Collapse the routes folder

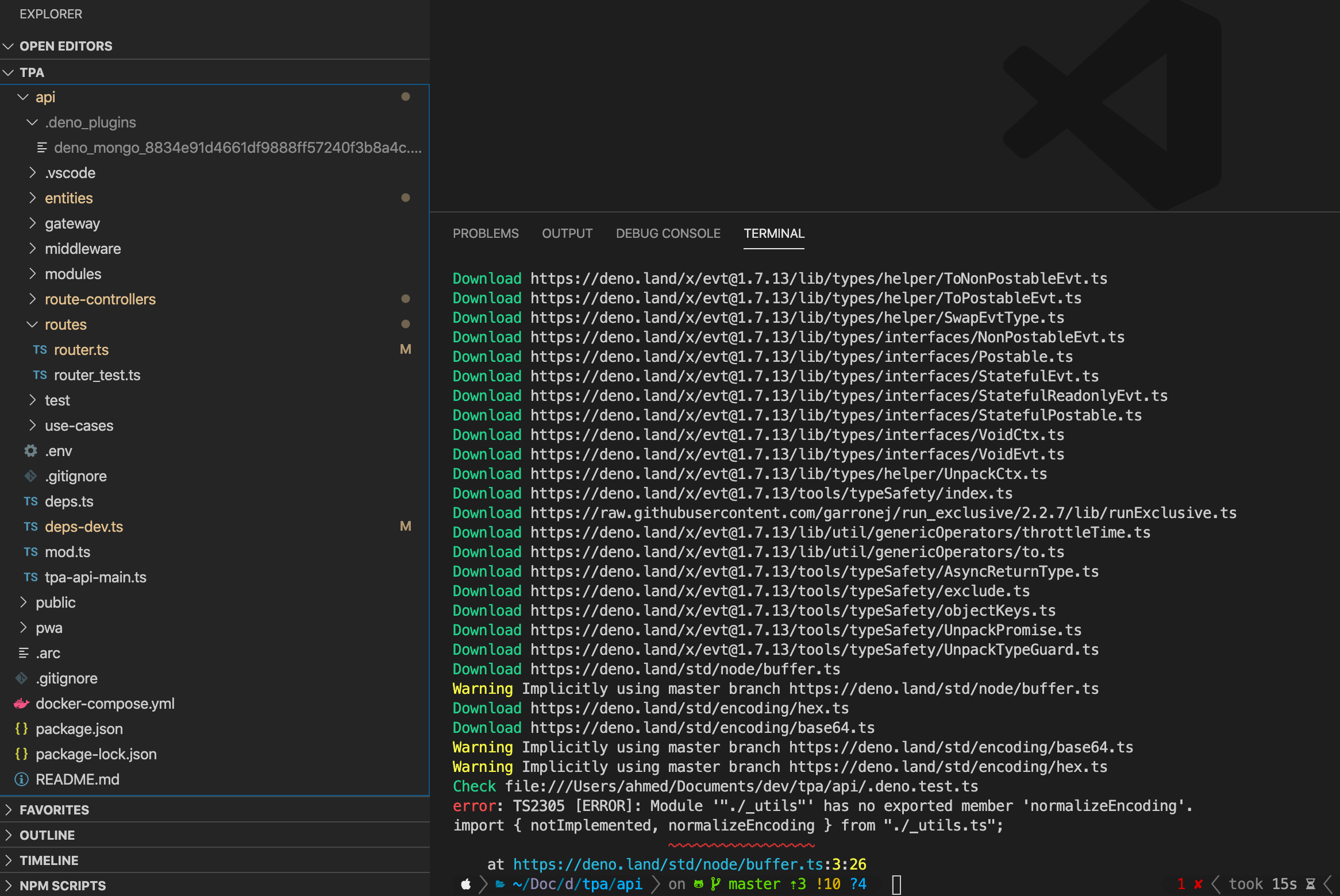32,325
